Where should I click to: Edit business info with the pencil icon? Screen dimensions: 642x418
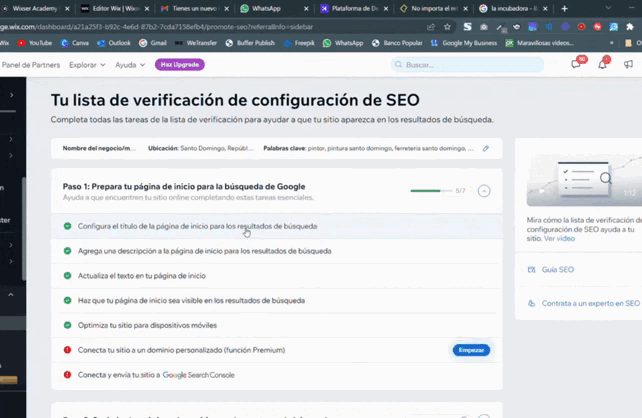tap(486, 148)
